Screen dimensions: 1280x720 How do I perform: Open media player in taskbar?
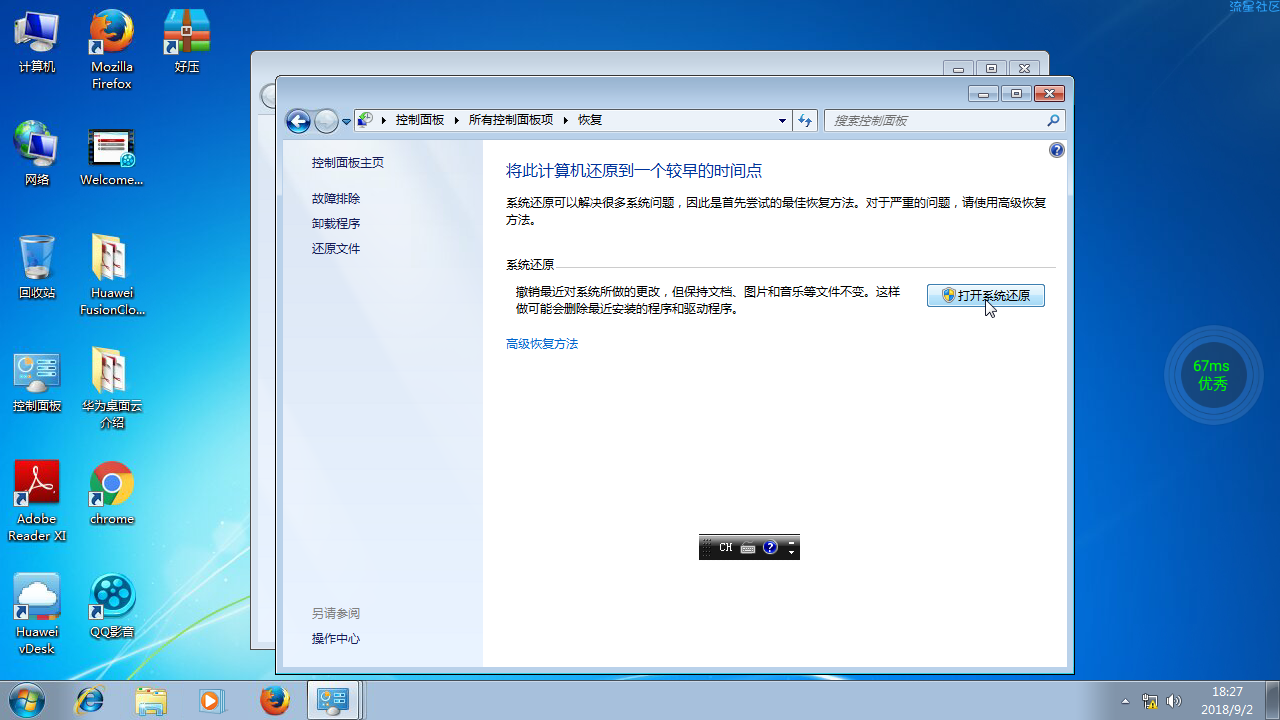pyautogui.click(x=211, y=700)
